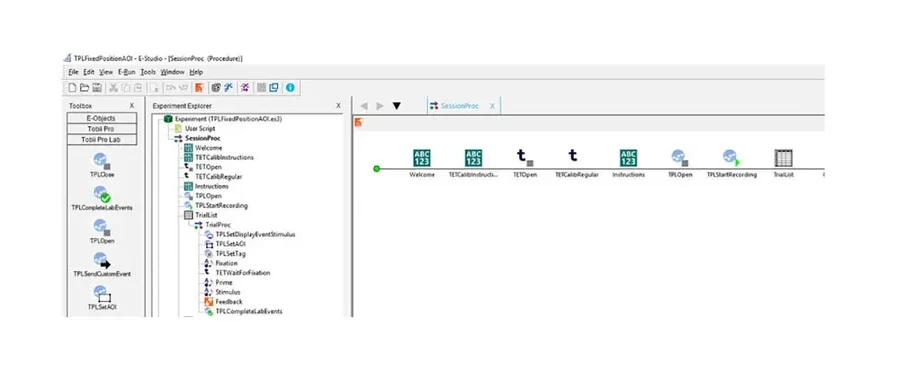Click the Save toolbar icon
This screenshot has width=906, height=378.
pyautogui.click(x=97, y=87)
